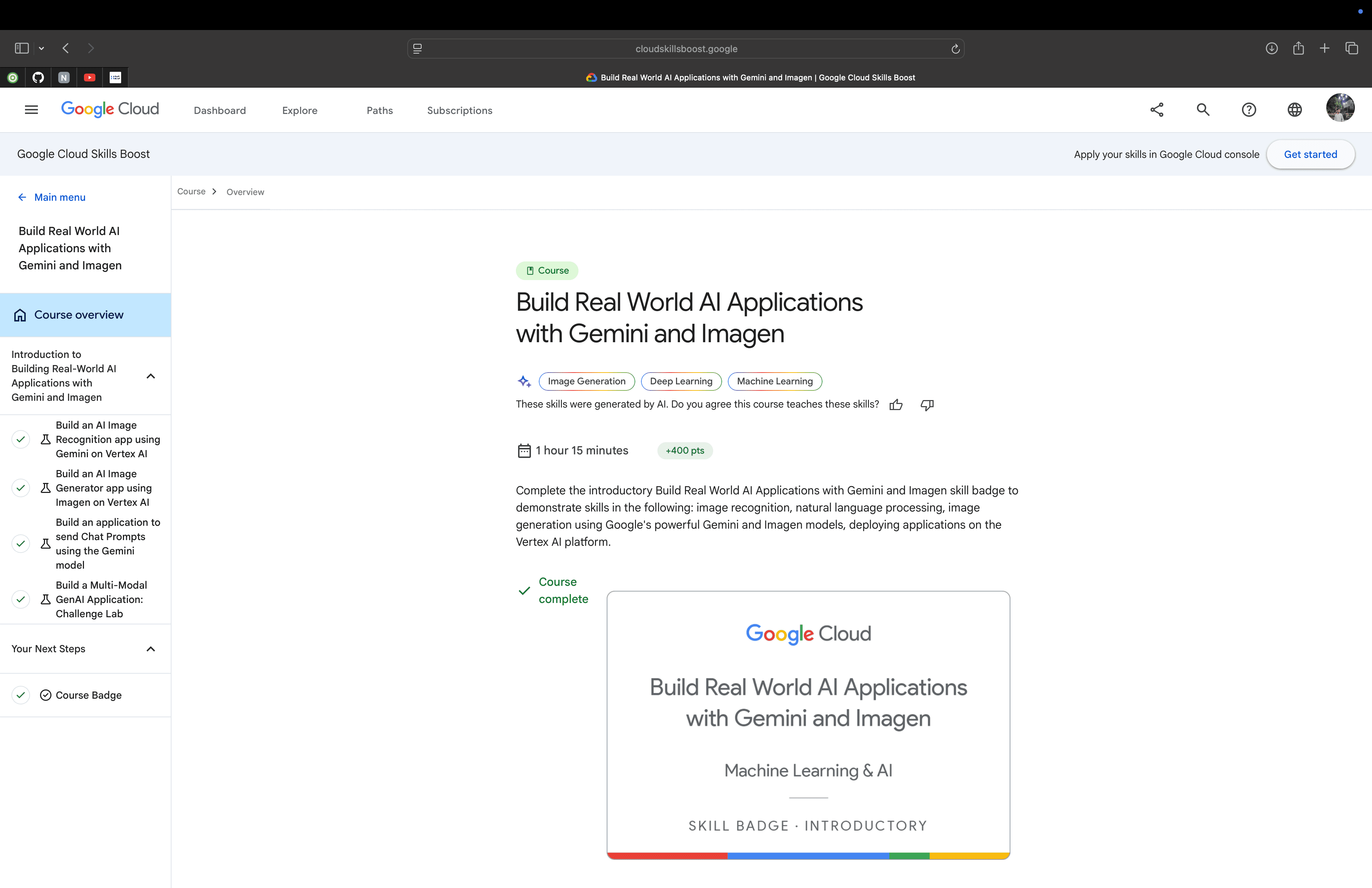1372x888 pixels.
Task: Click checkmark beside Image Recognition lab
Action: pyautogui.click(x=21, y=439)
